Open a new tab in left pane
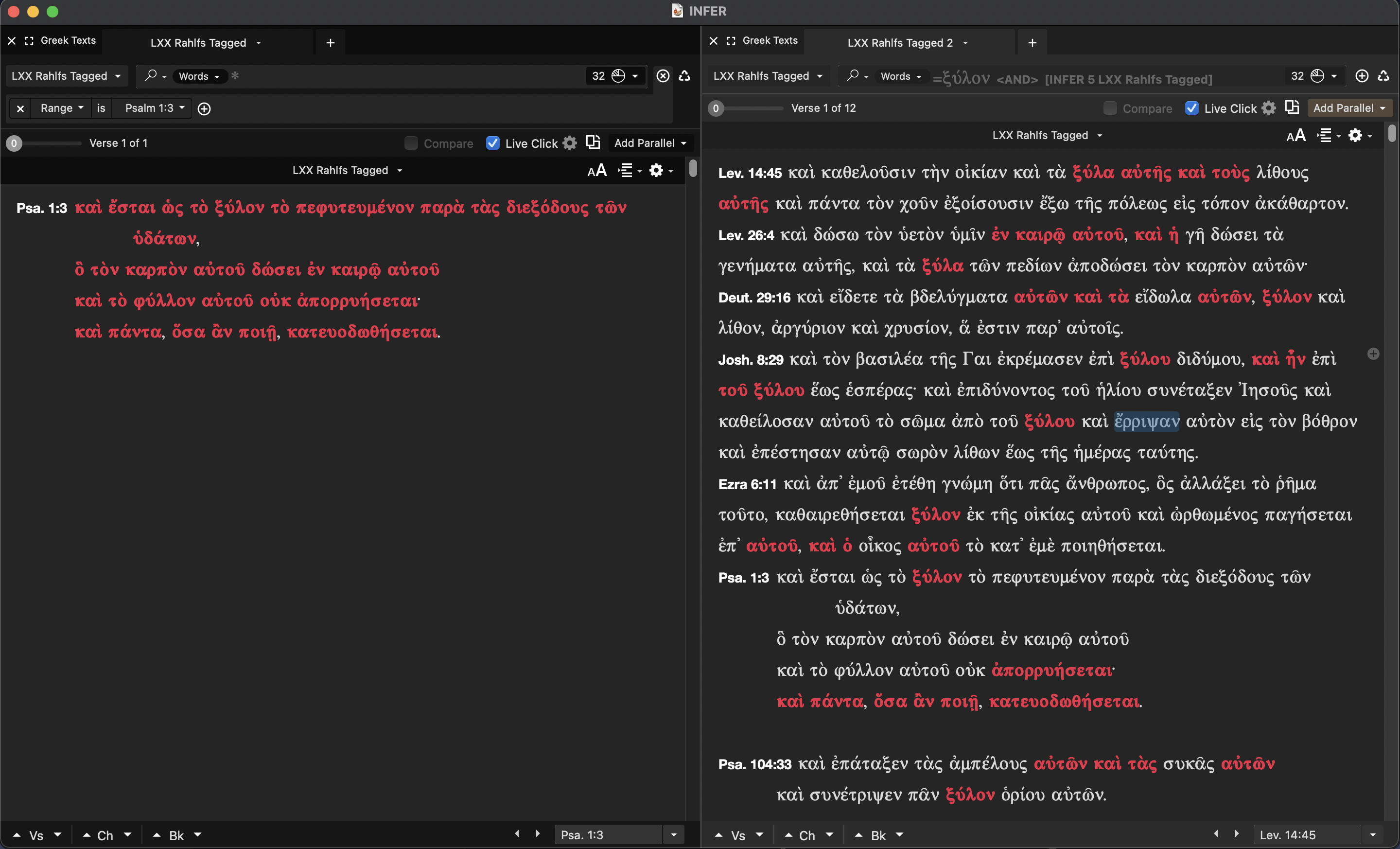 (330, 43)
